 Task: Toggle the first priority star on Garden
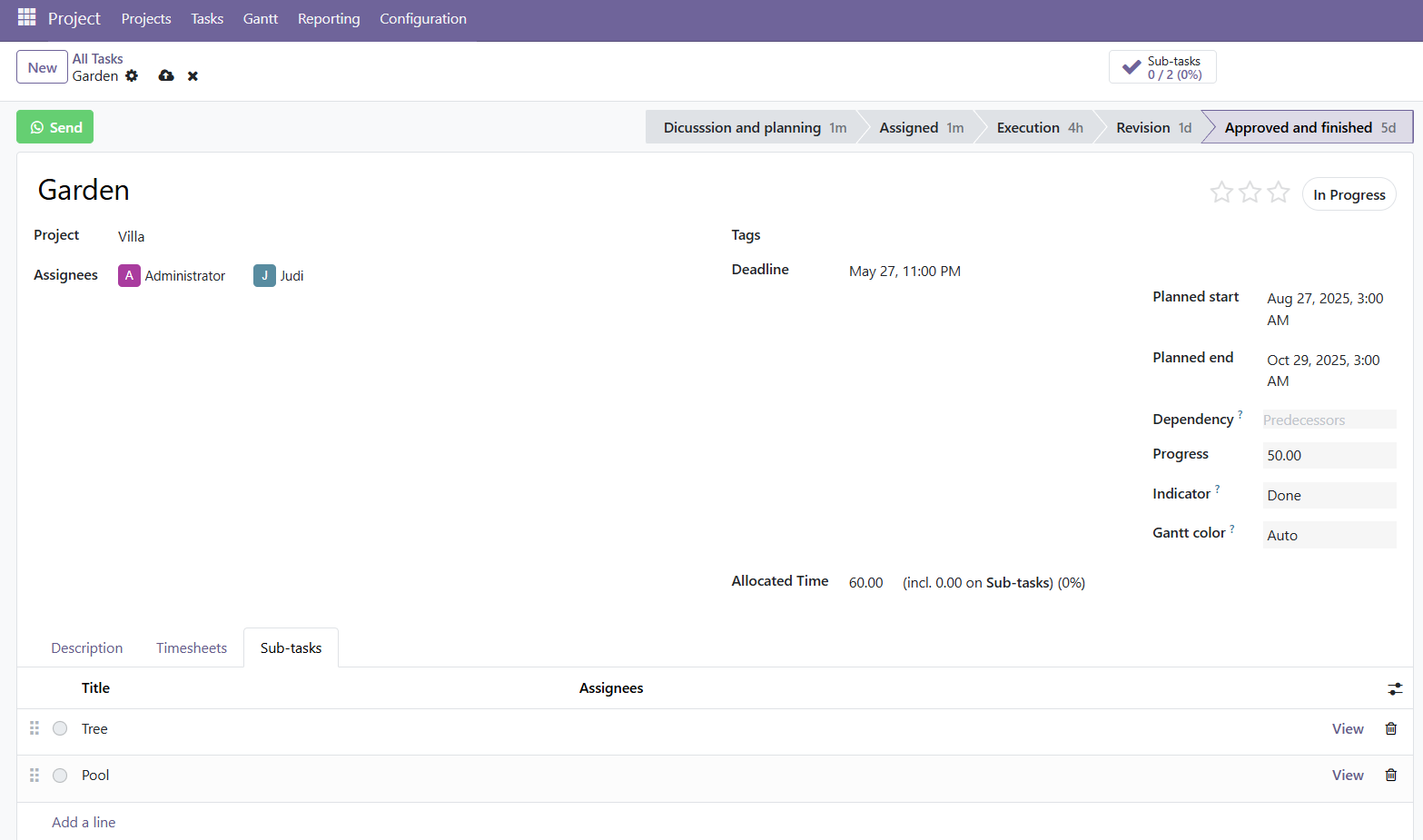pos(1221,192)
